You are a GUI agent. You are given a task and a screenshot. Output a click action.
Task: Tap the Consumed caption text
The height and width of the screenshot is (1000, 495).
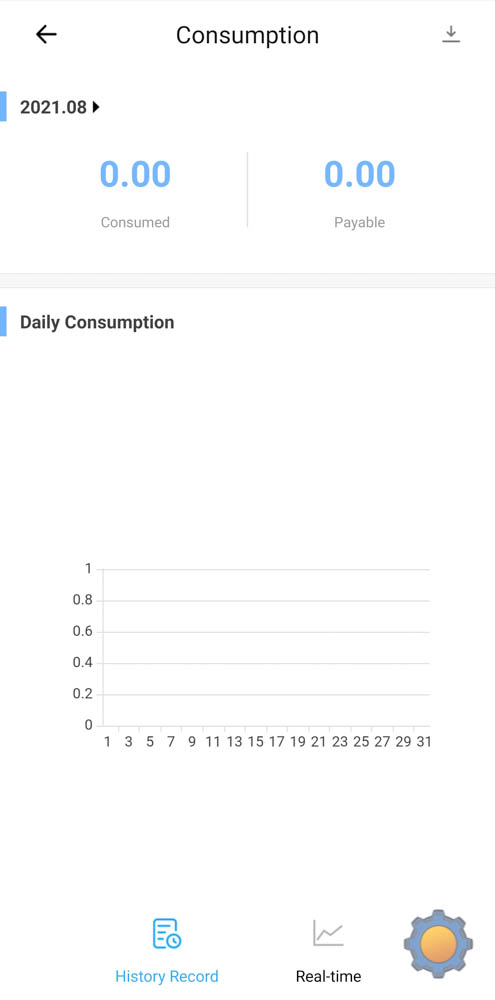coord(135,223)
